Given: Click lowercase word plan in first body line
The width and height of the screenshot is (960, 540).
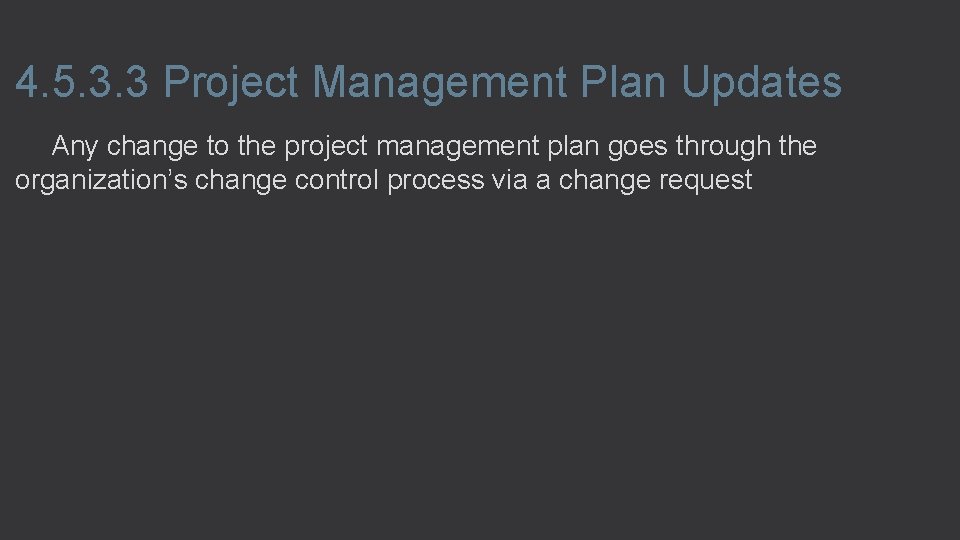Looking at the screenshot, I should tap(572, 148).
